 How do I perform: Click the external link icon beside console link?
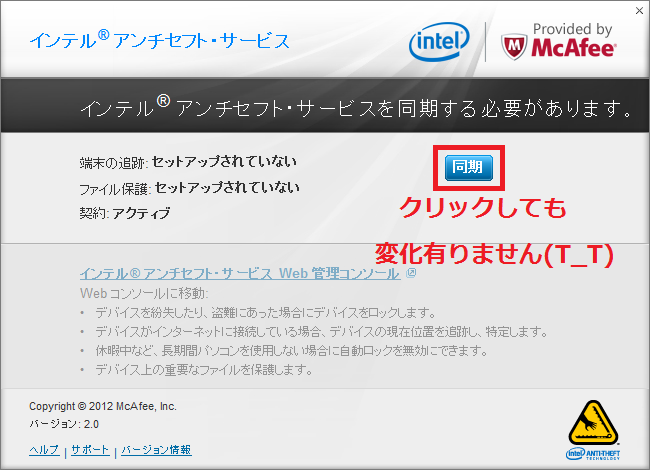click(x=411, y=273)
